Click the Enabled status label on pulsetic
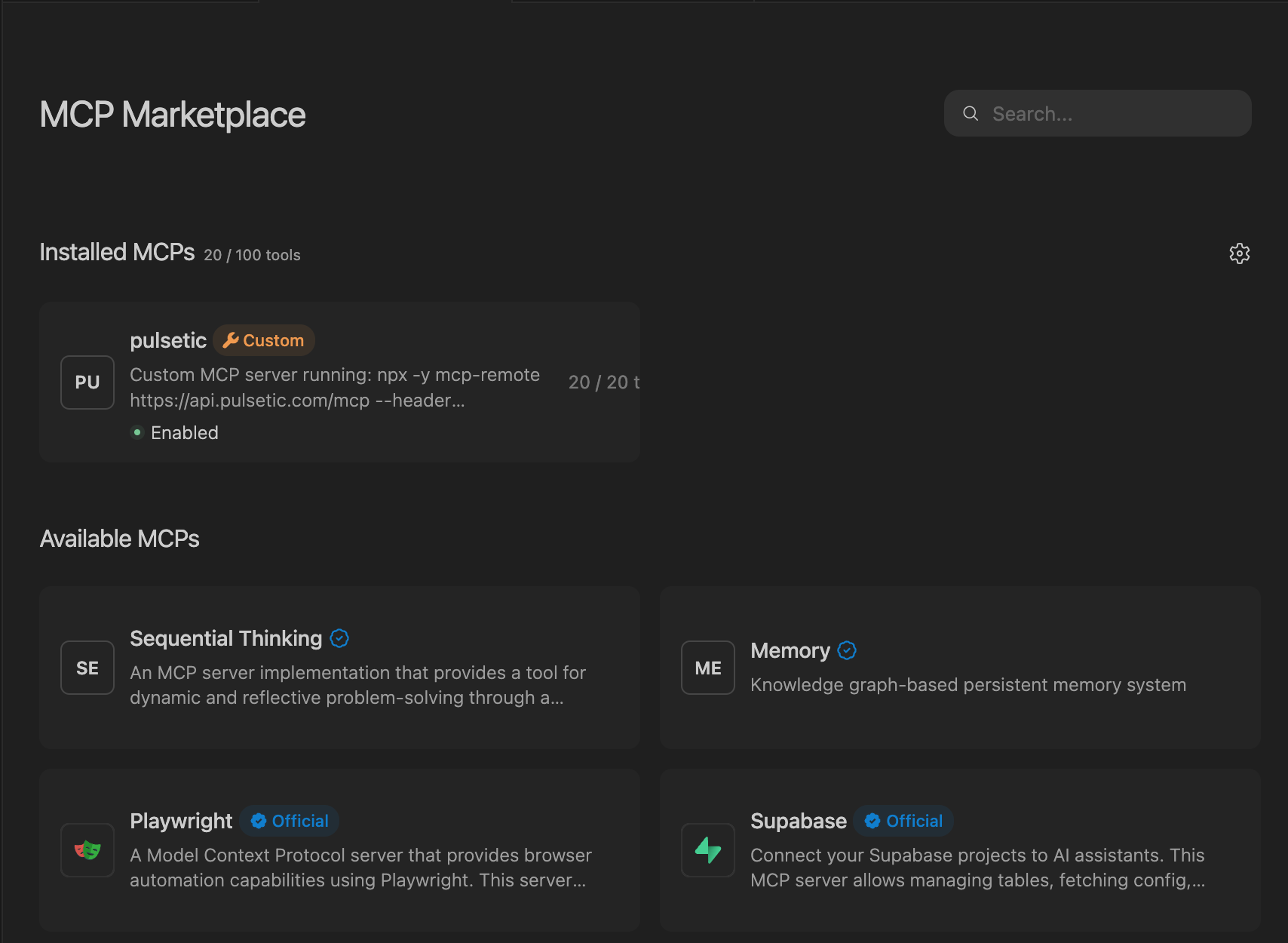The height and width of the screenshot is (943, 1288). (x=185, y=432)
